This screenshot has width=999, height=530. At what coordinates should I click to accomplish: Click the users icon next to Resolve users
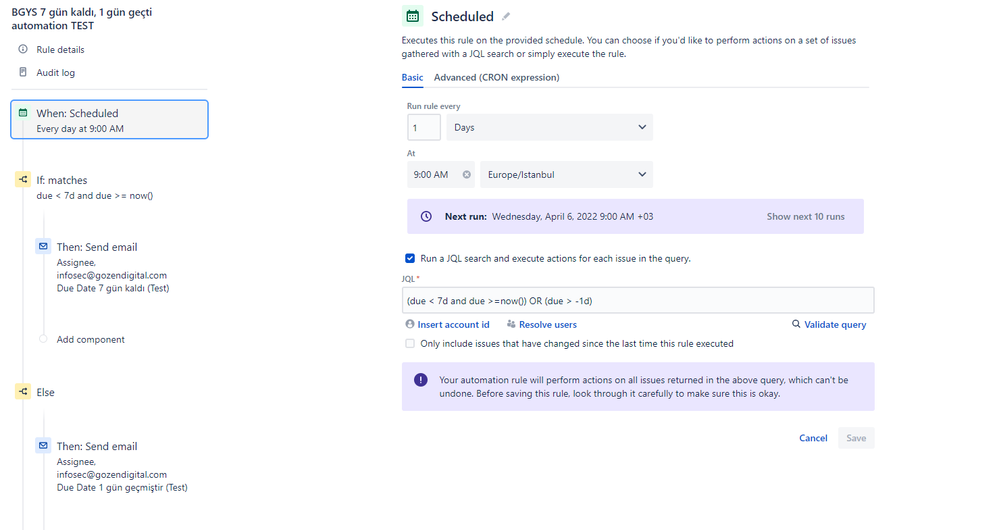[511, 324]
